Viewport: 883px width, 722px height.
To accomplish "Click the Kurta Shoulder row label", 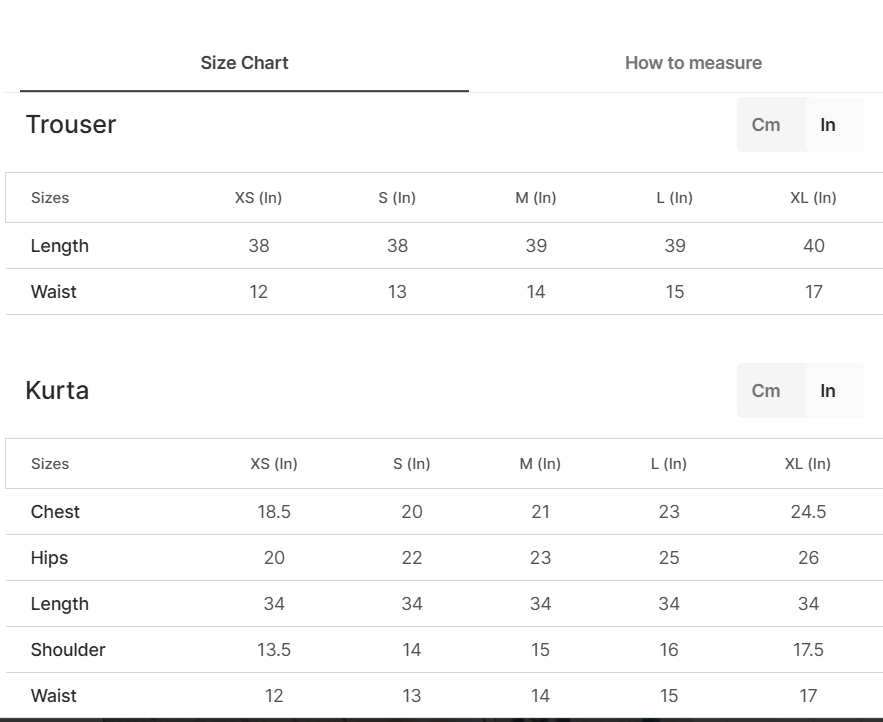I will pos(68,650).
